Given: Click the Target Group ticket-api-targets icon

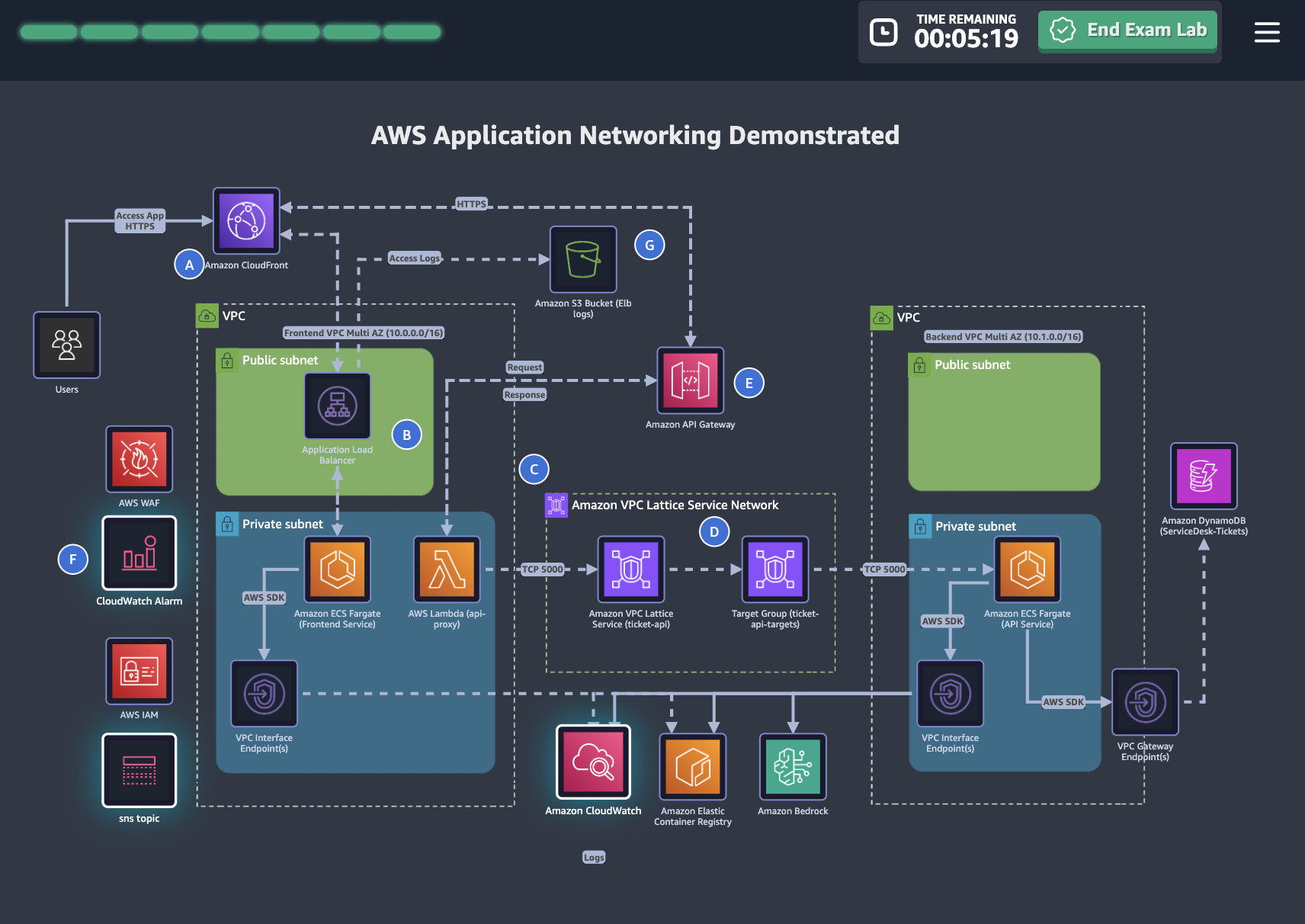Looking at the screenshot, I should [x=775, y=569].
